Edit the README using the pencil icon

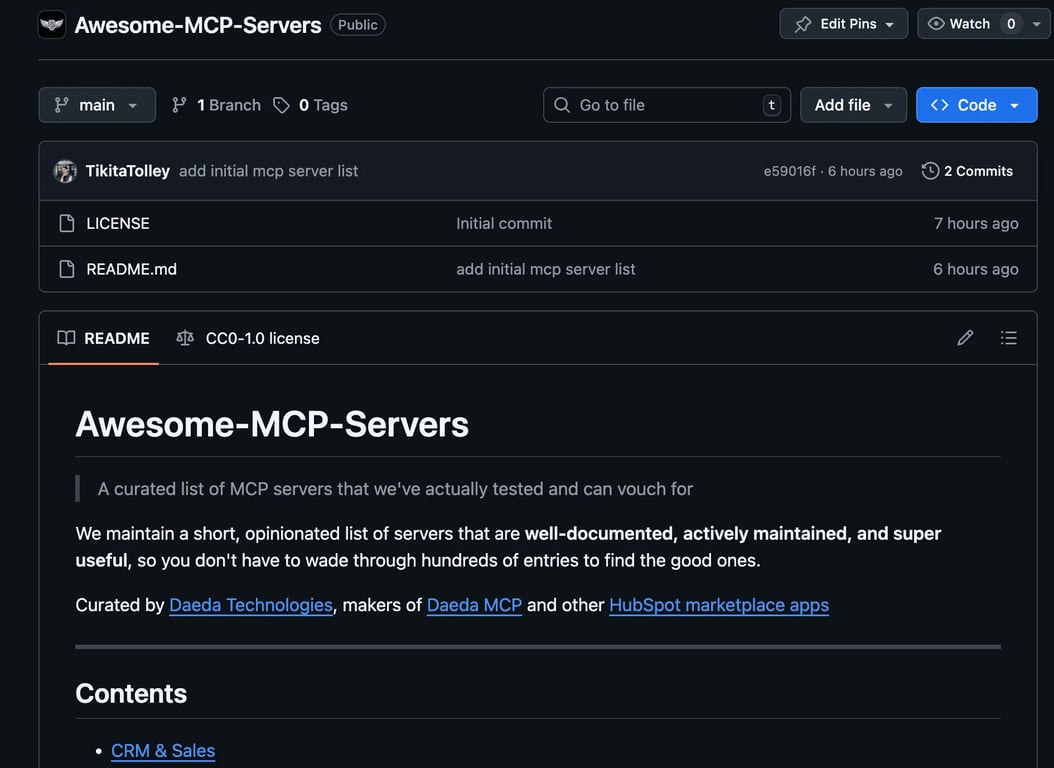[x=965, y=338]
